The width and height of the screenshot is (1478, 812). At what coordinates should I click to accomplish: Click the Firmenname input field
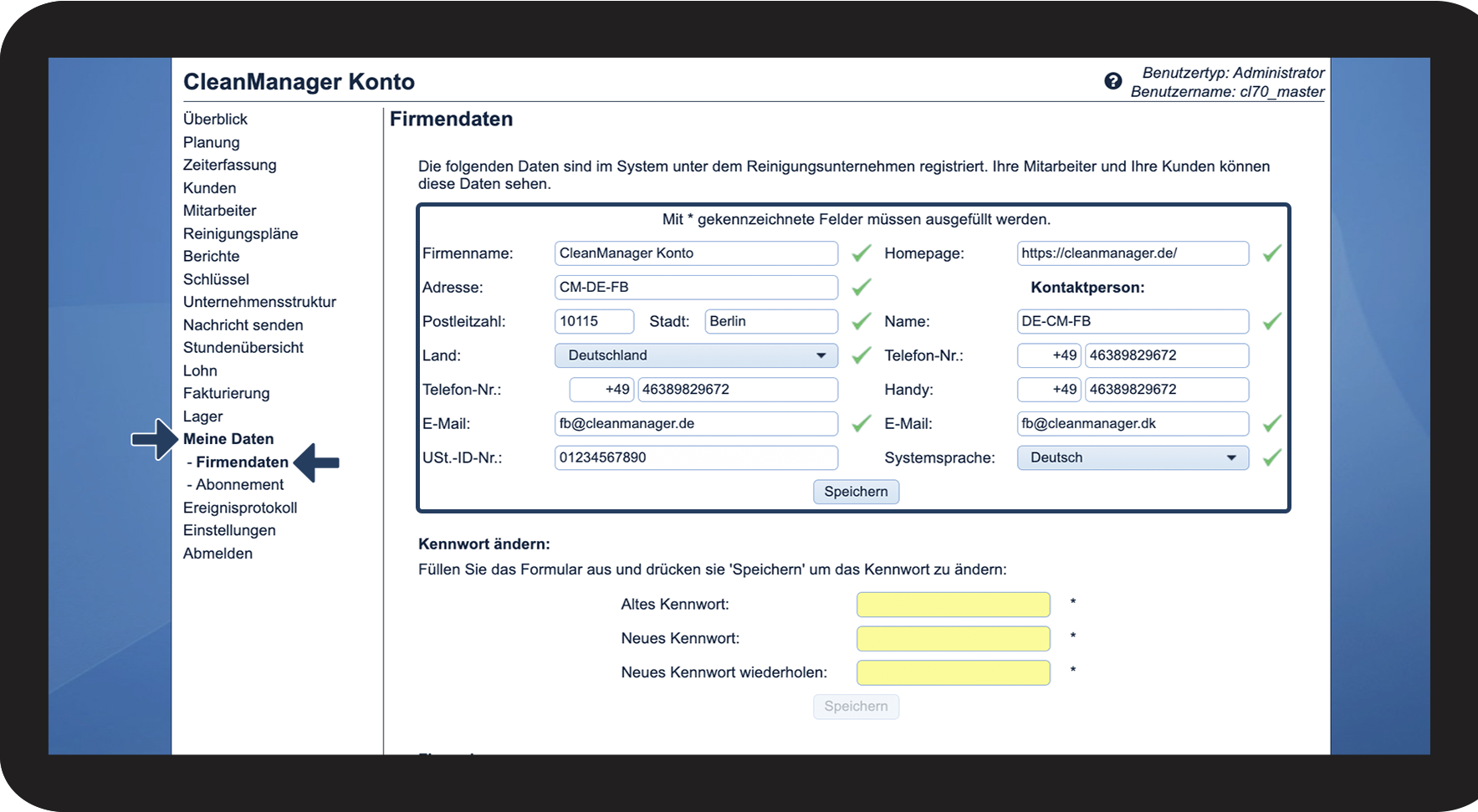tap(696, 253)
